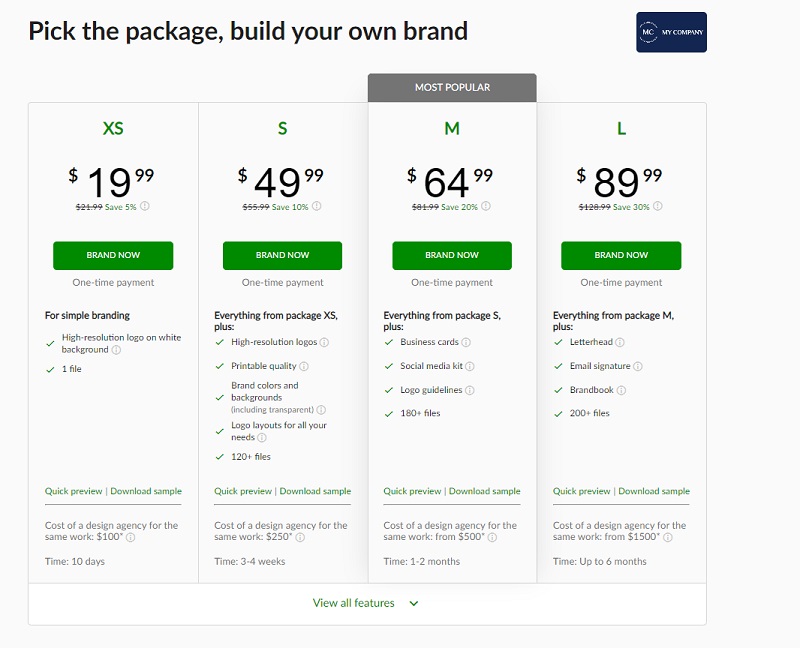Open info icon next to Business cards
Screen dimensions: 800x648
[x=466, y=342]
